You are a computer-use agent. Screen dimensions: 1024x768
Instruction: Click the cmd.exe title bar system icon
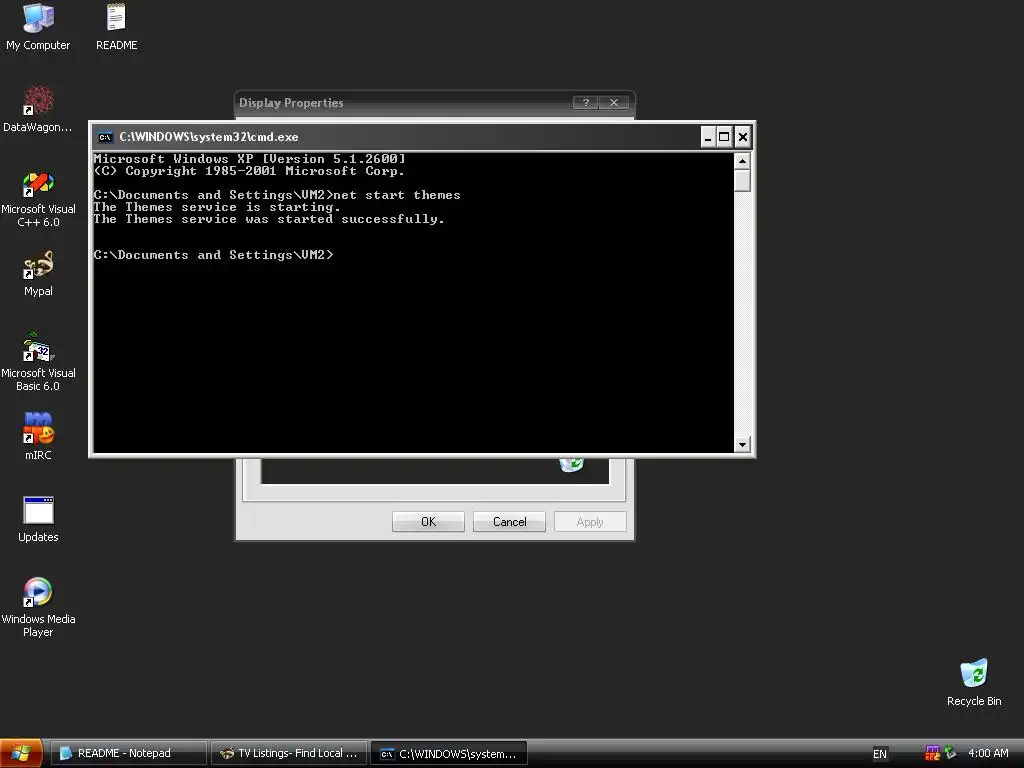click(x=105, y=137)
